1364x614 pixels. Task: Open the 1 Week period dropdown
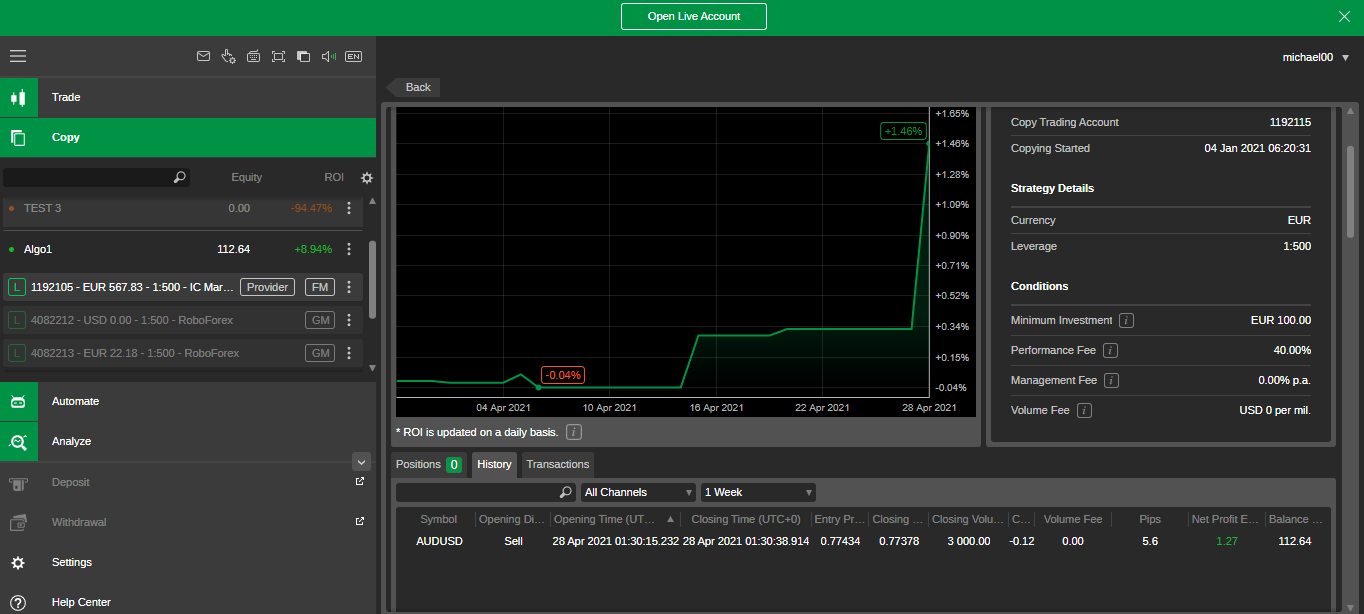758,492
